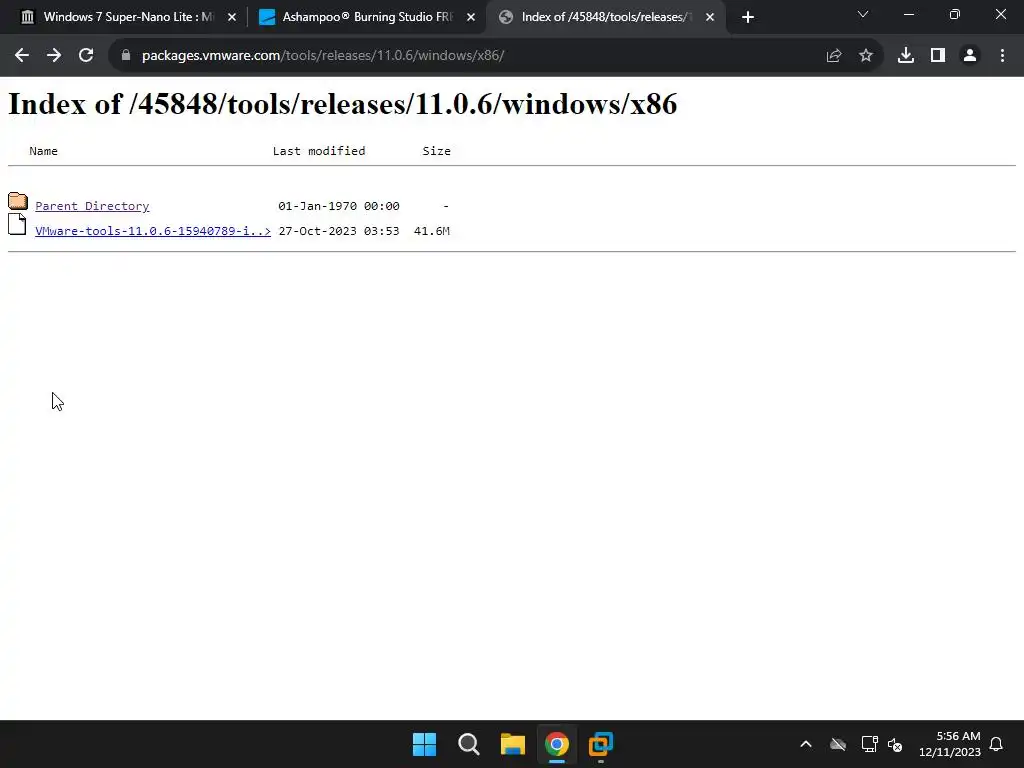The height and width of the screenshot is (768, 1024).
Task: Select the Index of /45848/tools tab
Action: click(x=606, y=17)
